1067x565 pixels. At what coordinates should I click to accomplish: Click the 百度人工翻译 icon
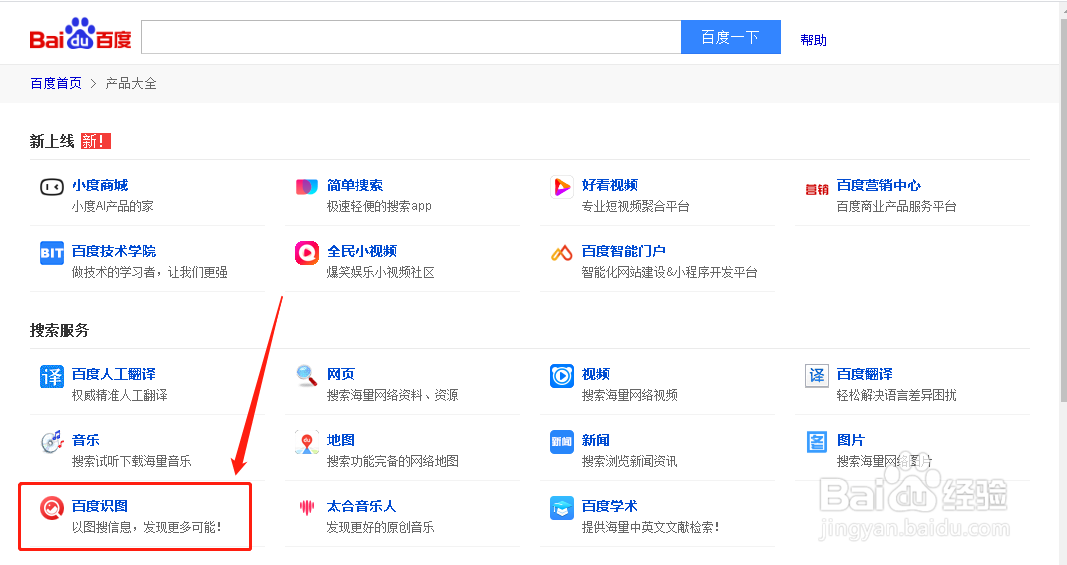(x=52, y=376)
